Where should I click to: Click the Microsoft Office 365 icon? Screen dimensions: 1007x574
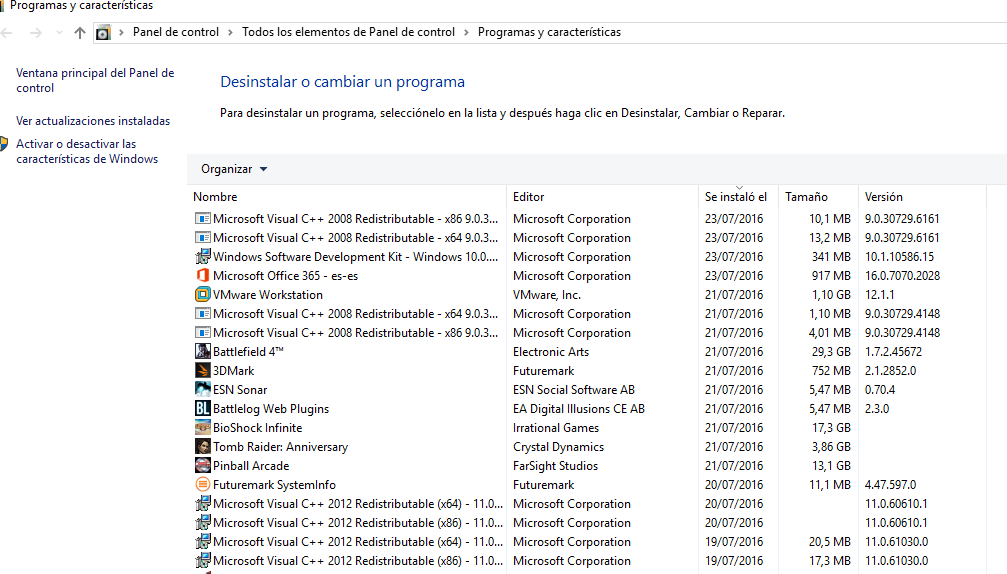[x=203, y=276]
